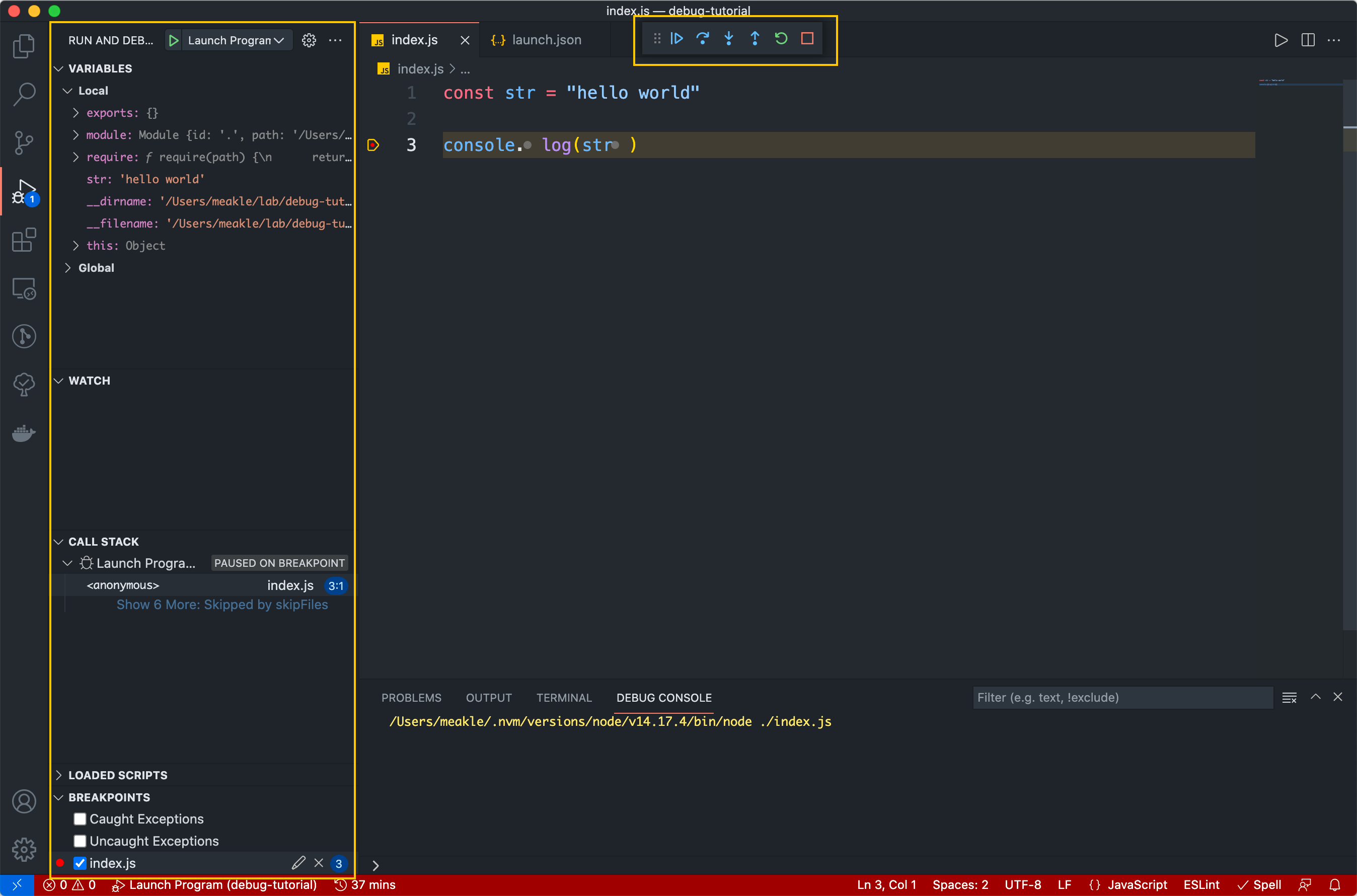
Task: Click the Step Out debug icon
Action: point(755,39)
